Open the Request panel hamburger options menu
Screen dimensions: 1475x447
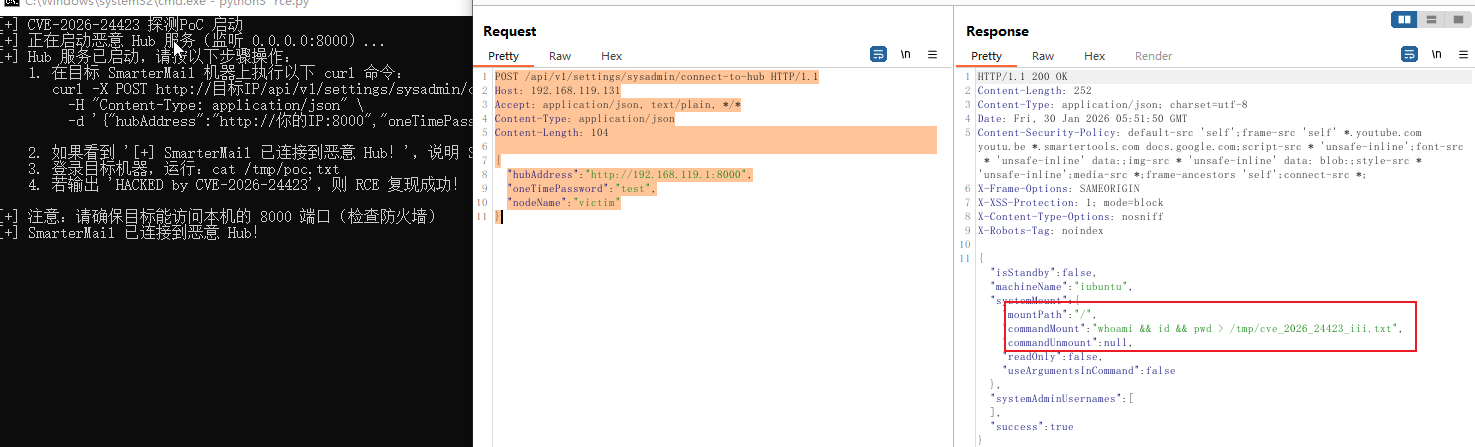coord(933,55)
